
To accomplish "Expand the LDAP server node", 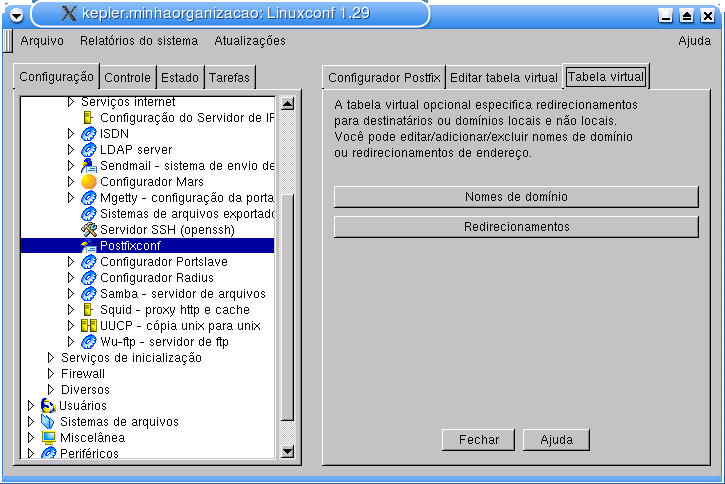I will pyautogui.click(x=70, y=150).
